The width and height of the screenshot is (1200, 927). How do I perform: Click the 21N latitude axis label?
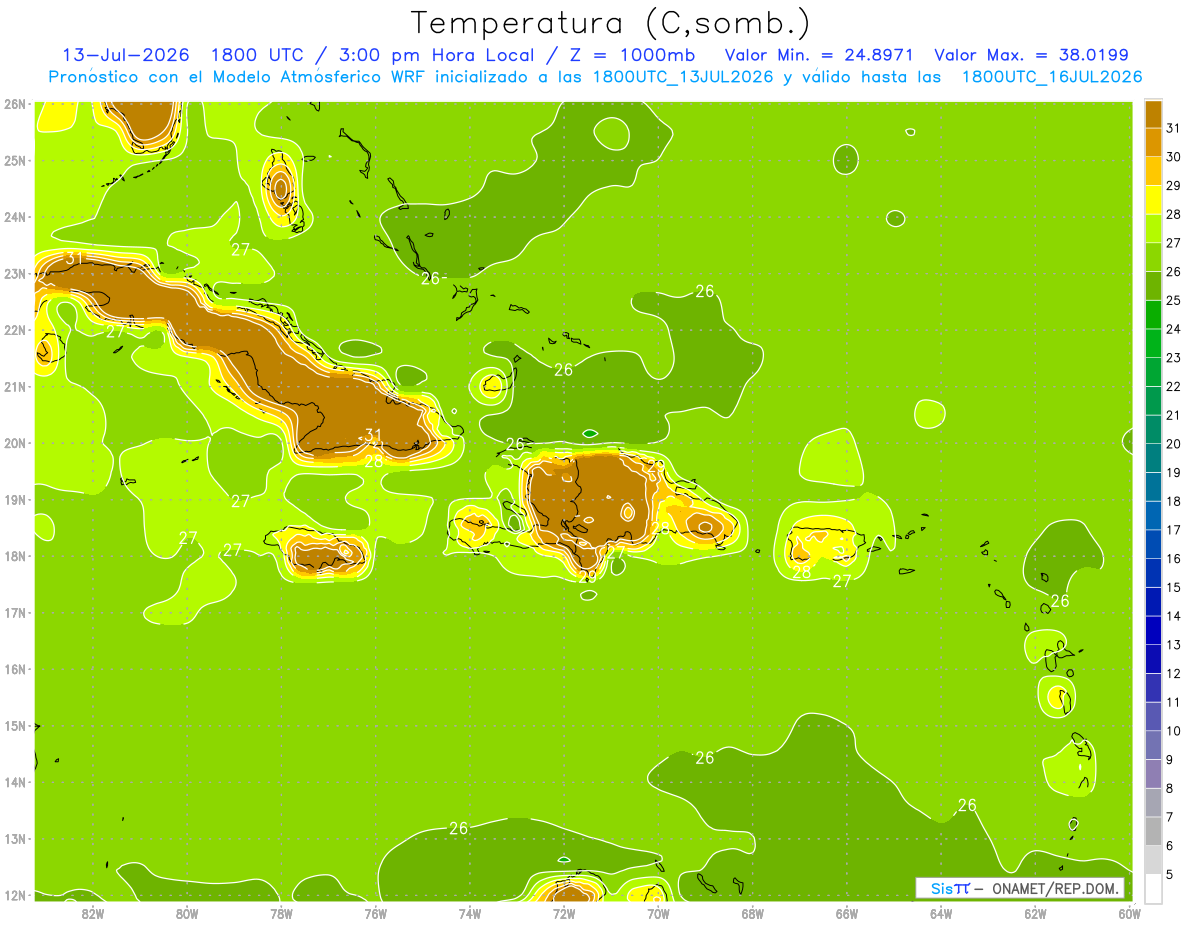tap(15, 386)
